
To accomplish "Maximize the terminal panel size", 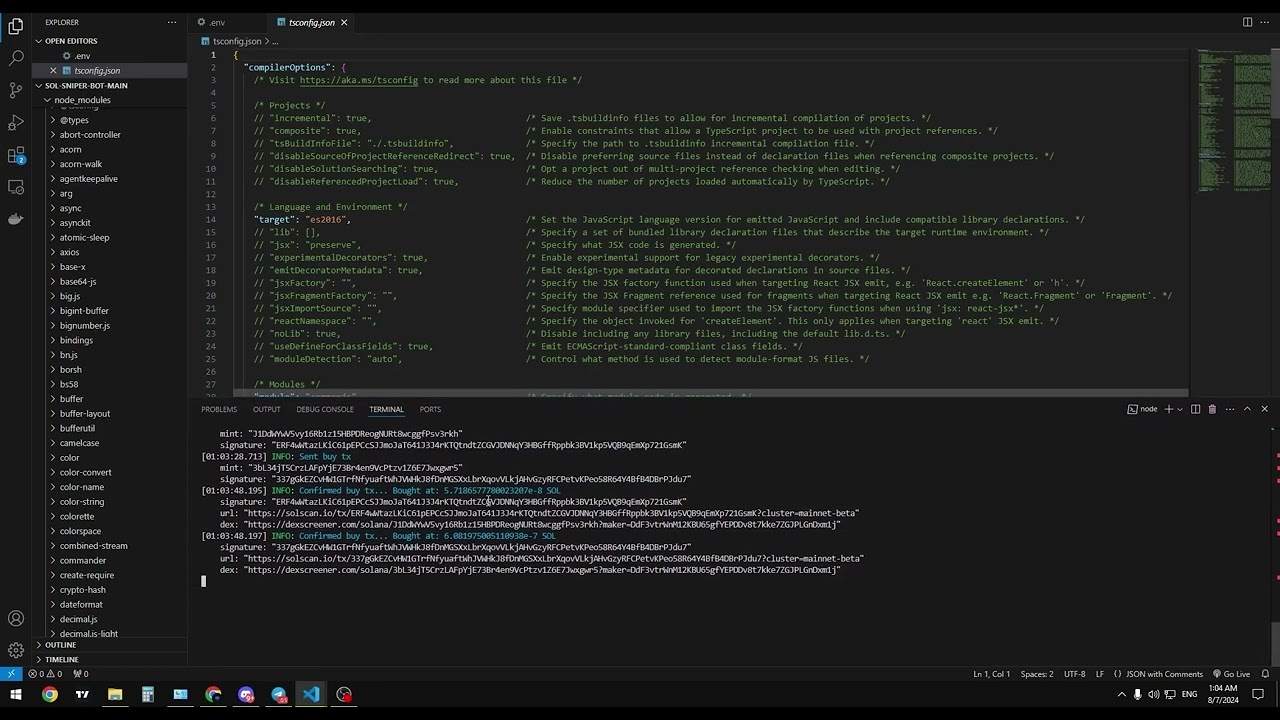I will click(1247, 409).
